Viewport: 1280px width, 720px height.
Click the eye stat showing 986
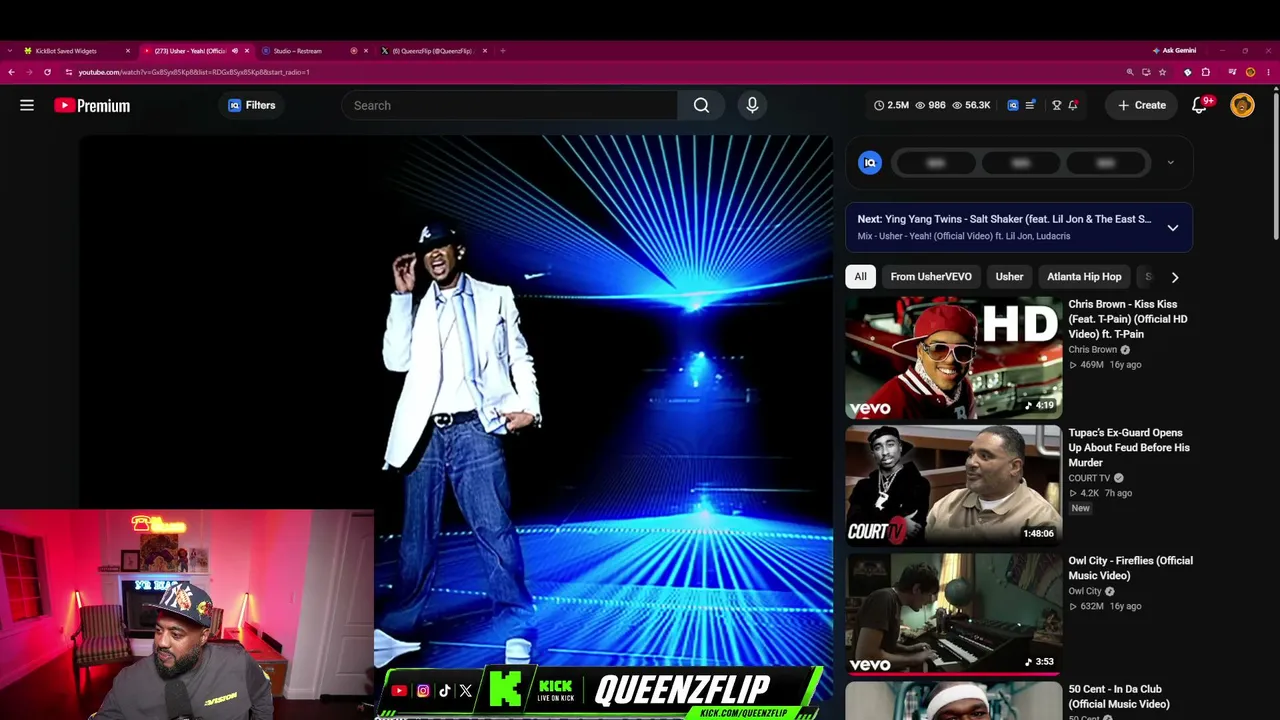930,105
